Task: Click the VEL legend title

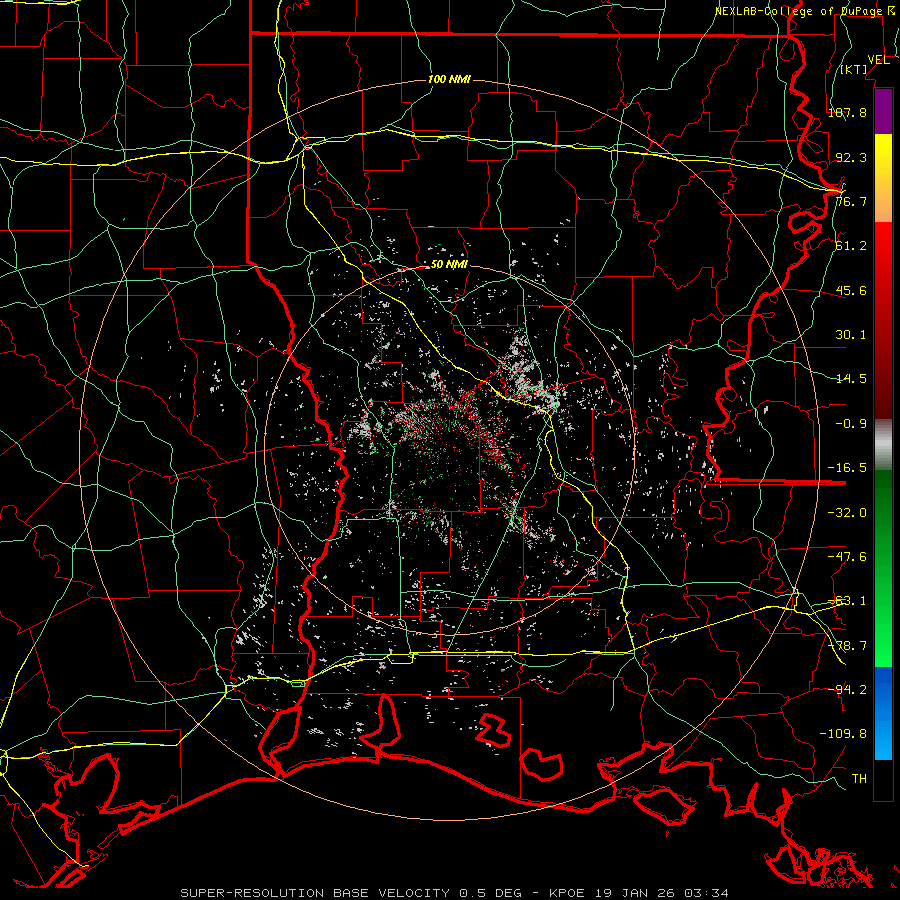Action: tap(879, 60)
